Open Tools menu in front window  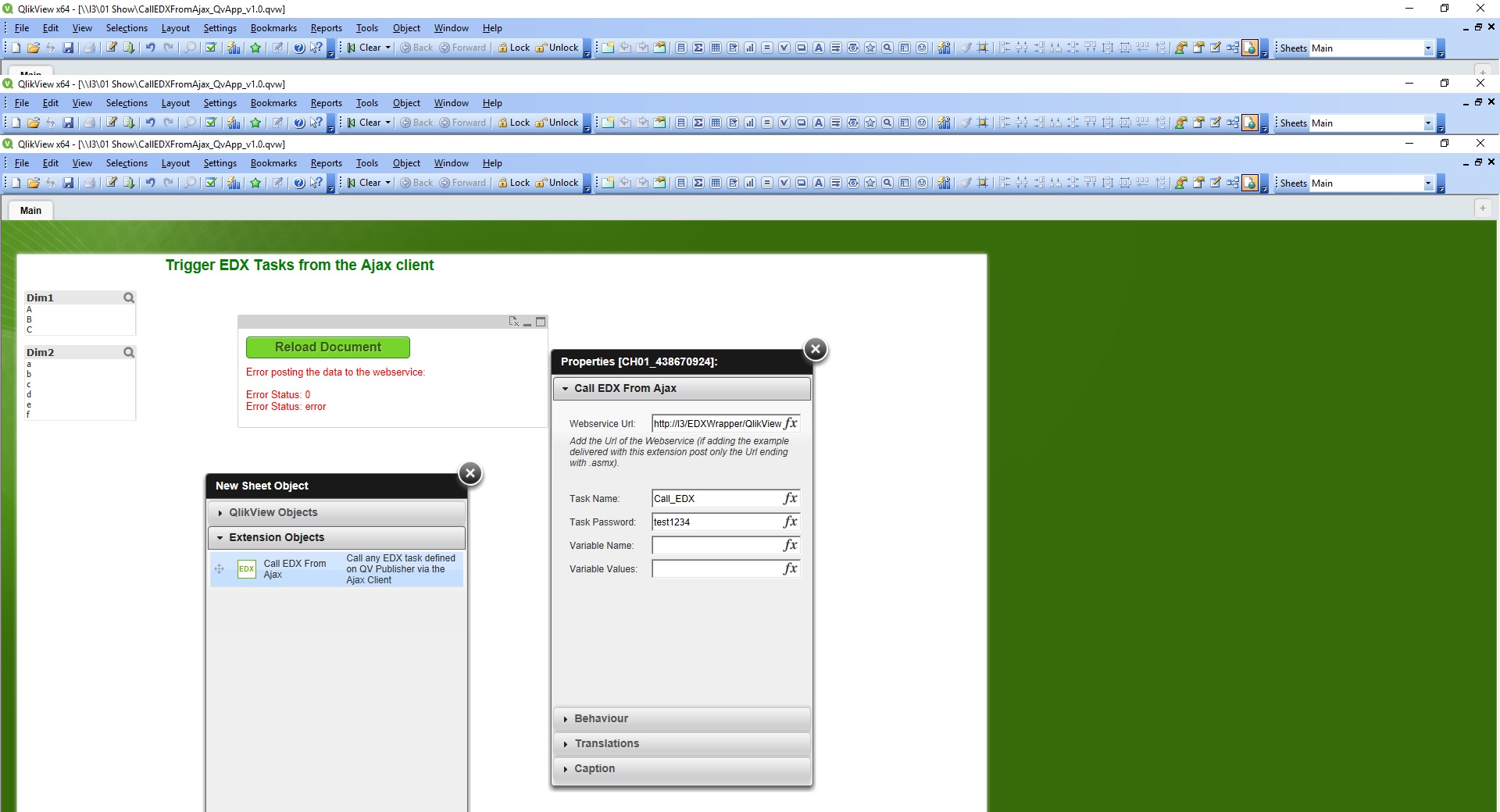(366, 163)
